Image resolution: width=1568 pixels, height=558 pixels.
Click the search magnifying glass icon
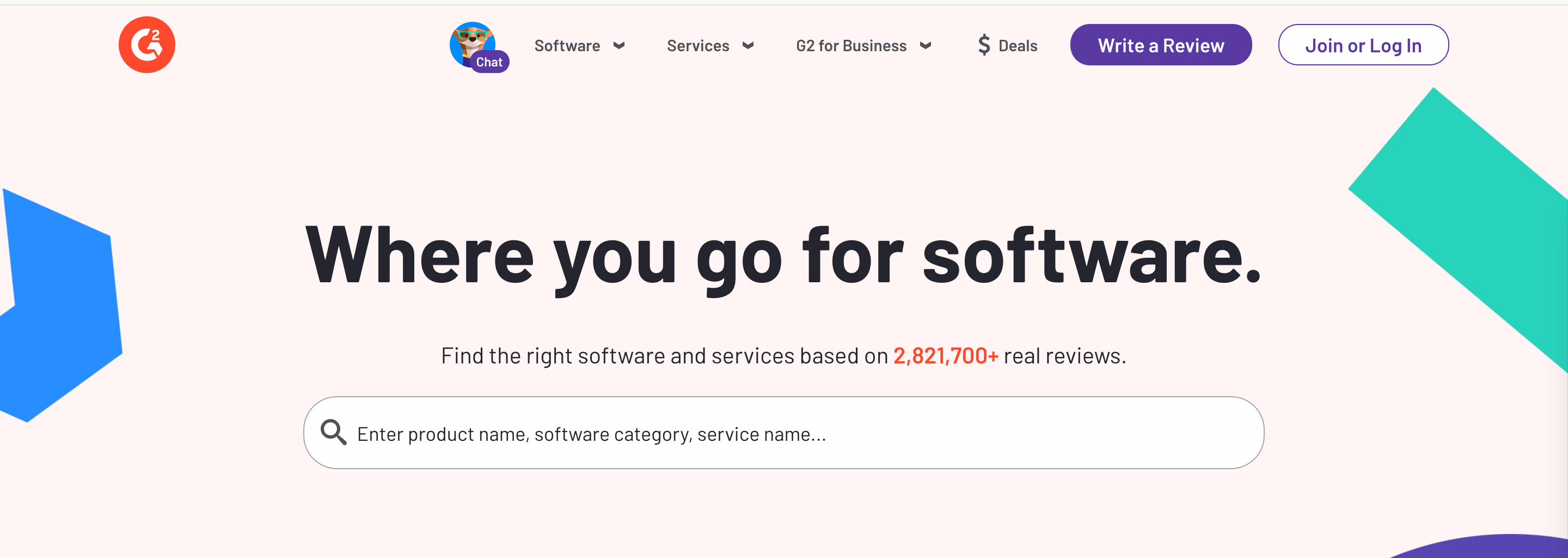334,433
